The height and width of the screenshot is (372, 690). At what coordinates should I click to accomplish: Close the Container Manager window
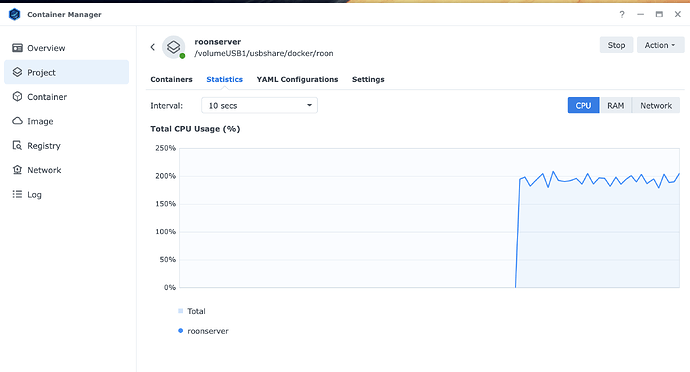(678, 15)
